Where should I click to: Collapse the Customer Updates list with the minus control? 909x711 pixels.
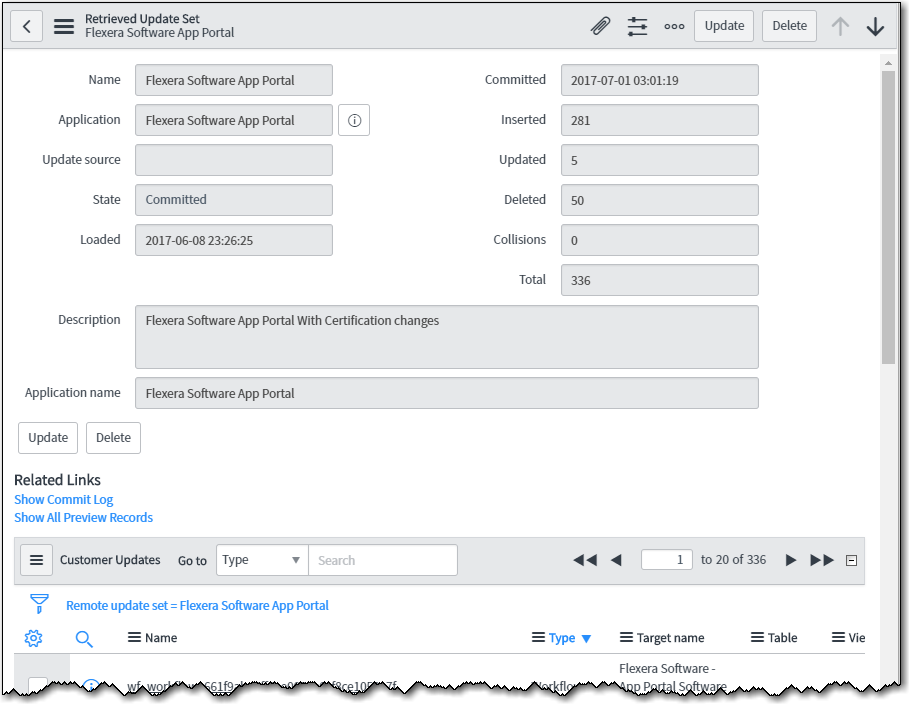point(851,560)
